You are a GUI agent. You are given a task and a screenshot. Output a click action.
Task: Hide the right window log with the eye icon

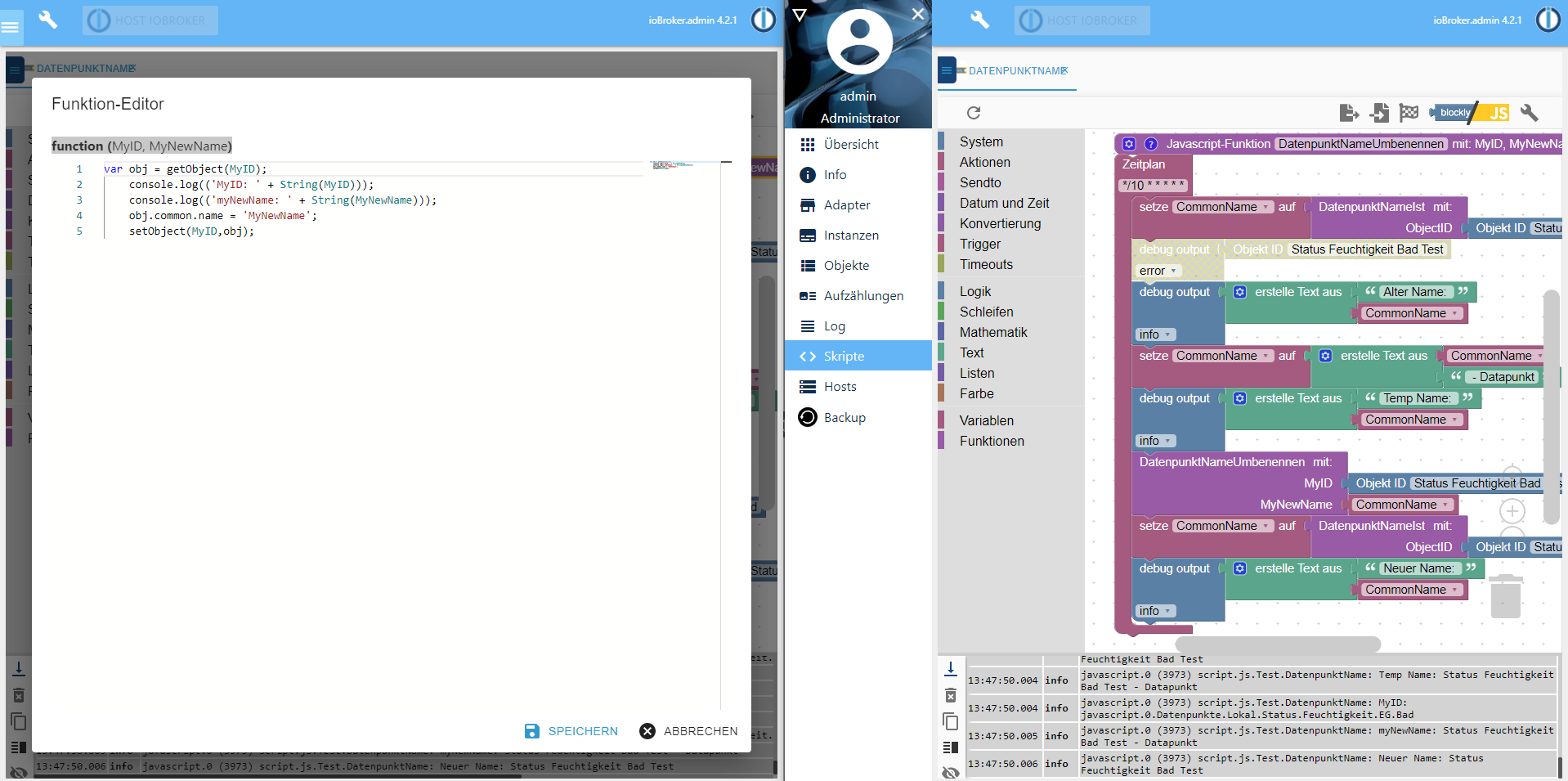coord(951,772)
